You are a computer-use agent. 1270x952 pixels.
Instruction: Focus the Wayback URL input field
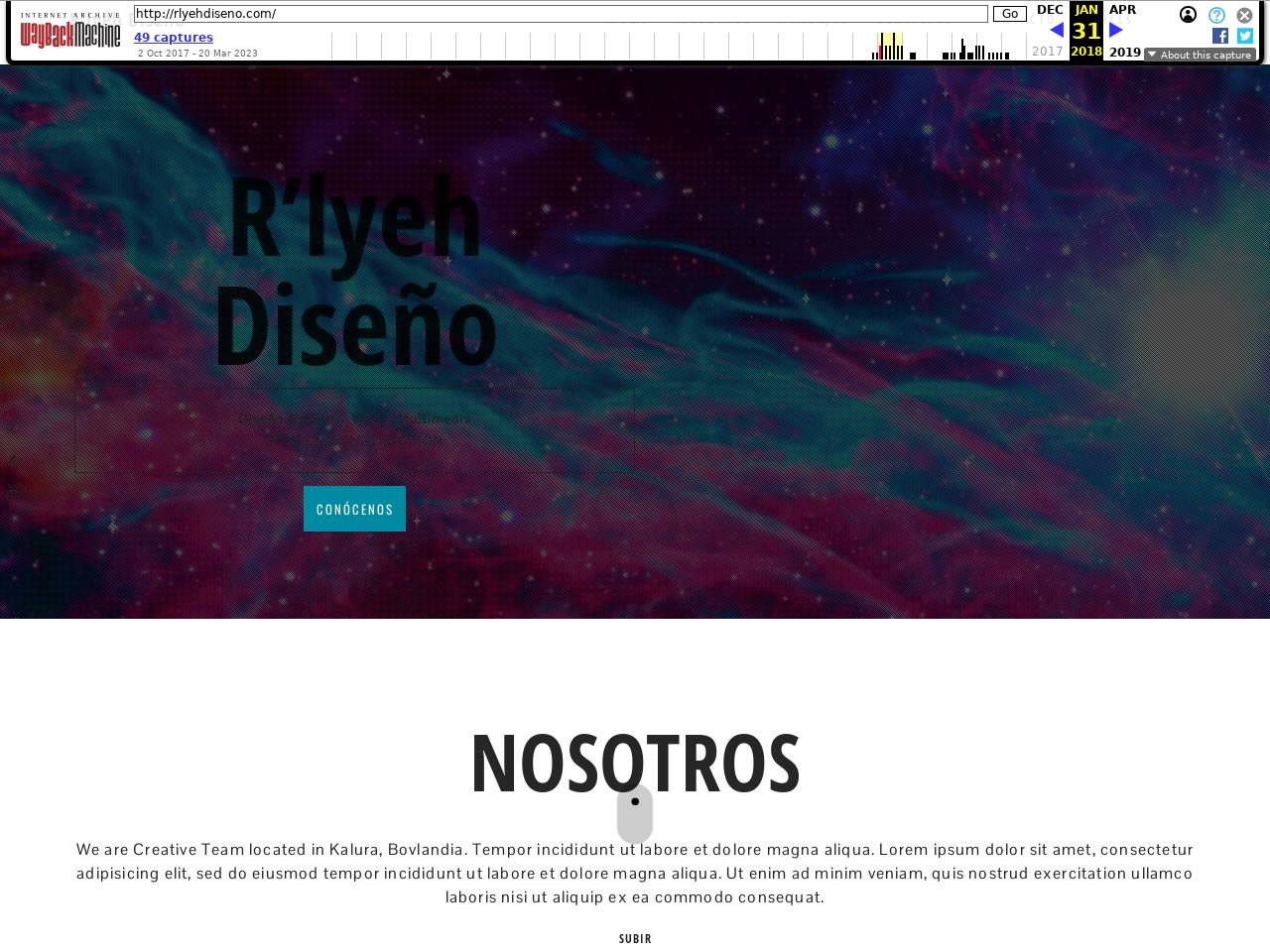[x=561, y=14]
